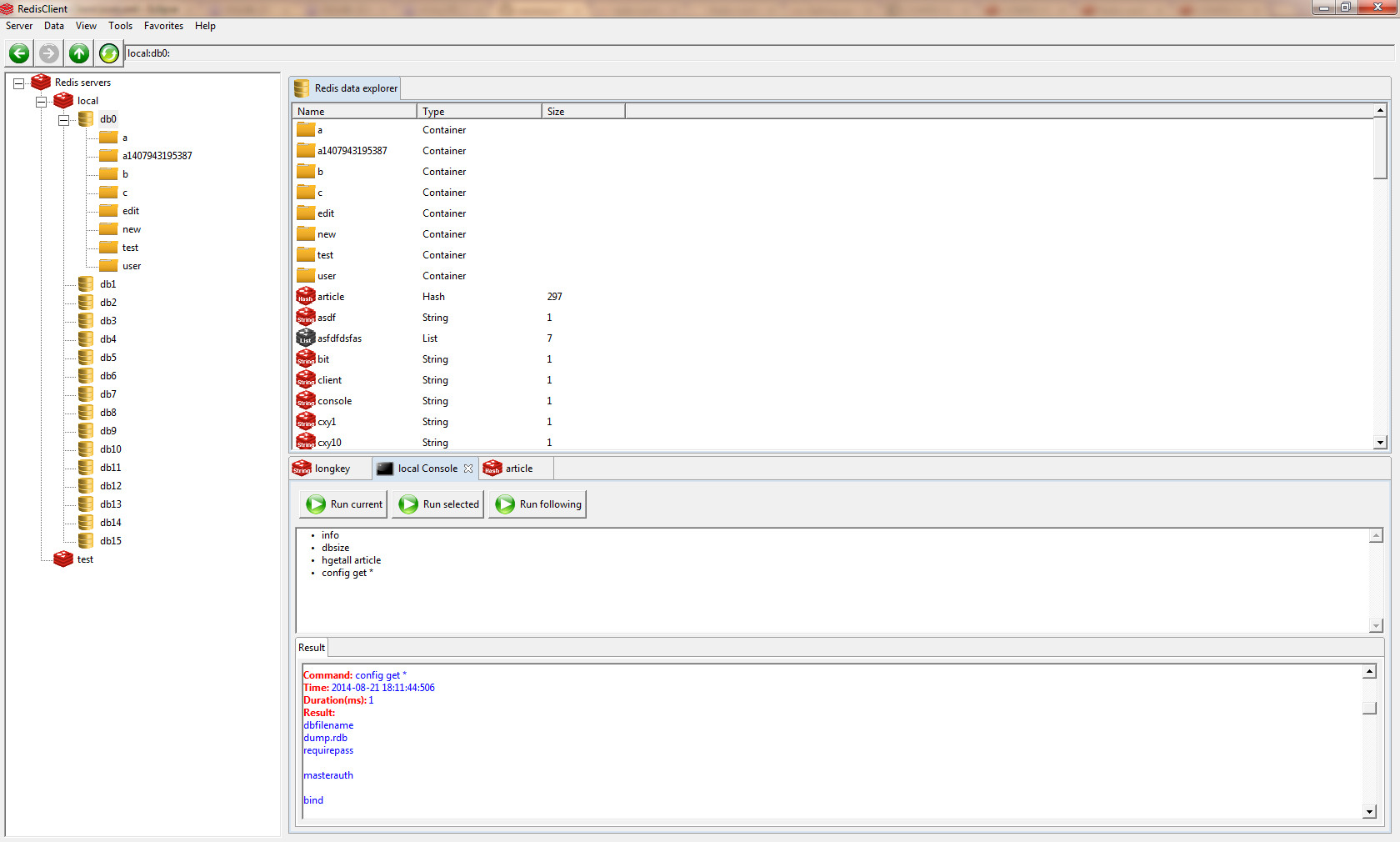1400x842 pixels.
Task: Click the edit folder icon in tree
Action: pyautogui.click(x=108, y=210)
